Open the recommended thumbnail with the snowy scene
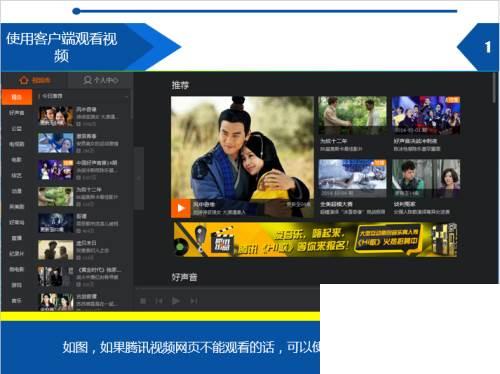Viewport: 500px width, 374px height. pyautogui.click(x=352, y=178)
